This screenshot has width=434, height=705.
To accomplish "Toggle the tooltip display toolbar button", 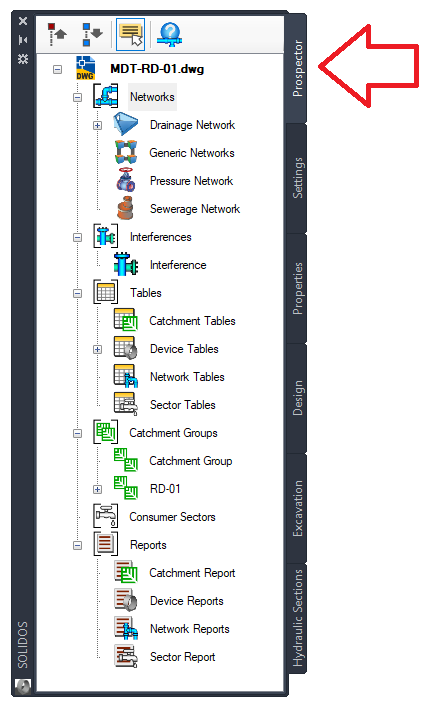I will click(x=130, y=35).
